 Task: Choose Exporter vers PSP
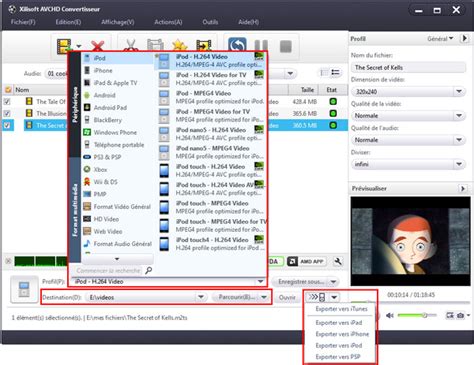pos(338,357)
